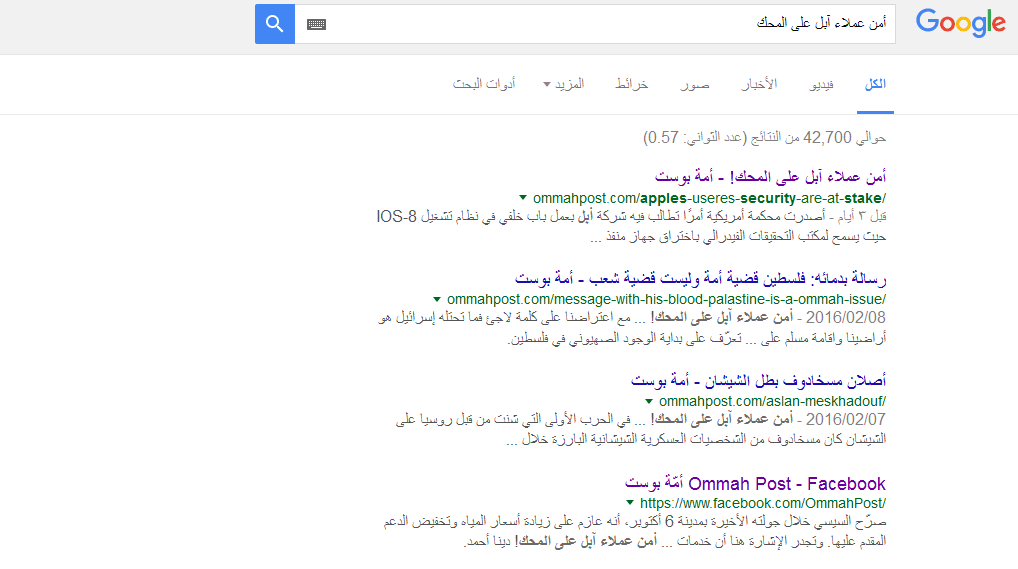This screenshot has height=569, width=1018.
Task: Click the https://www.facebook.com/OmmahPost/ URL text
Action: click(763, 503)
